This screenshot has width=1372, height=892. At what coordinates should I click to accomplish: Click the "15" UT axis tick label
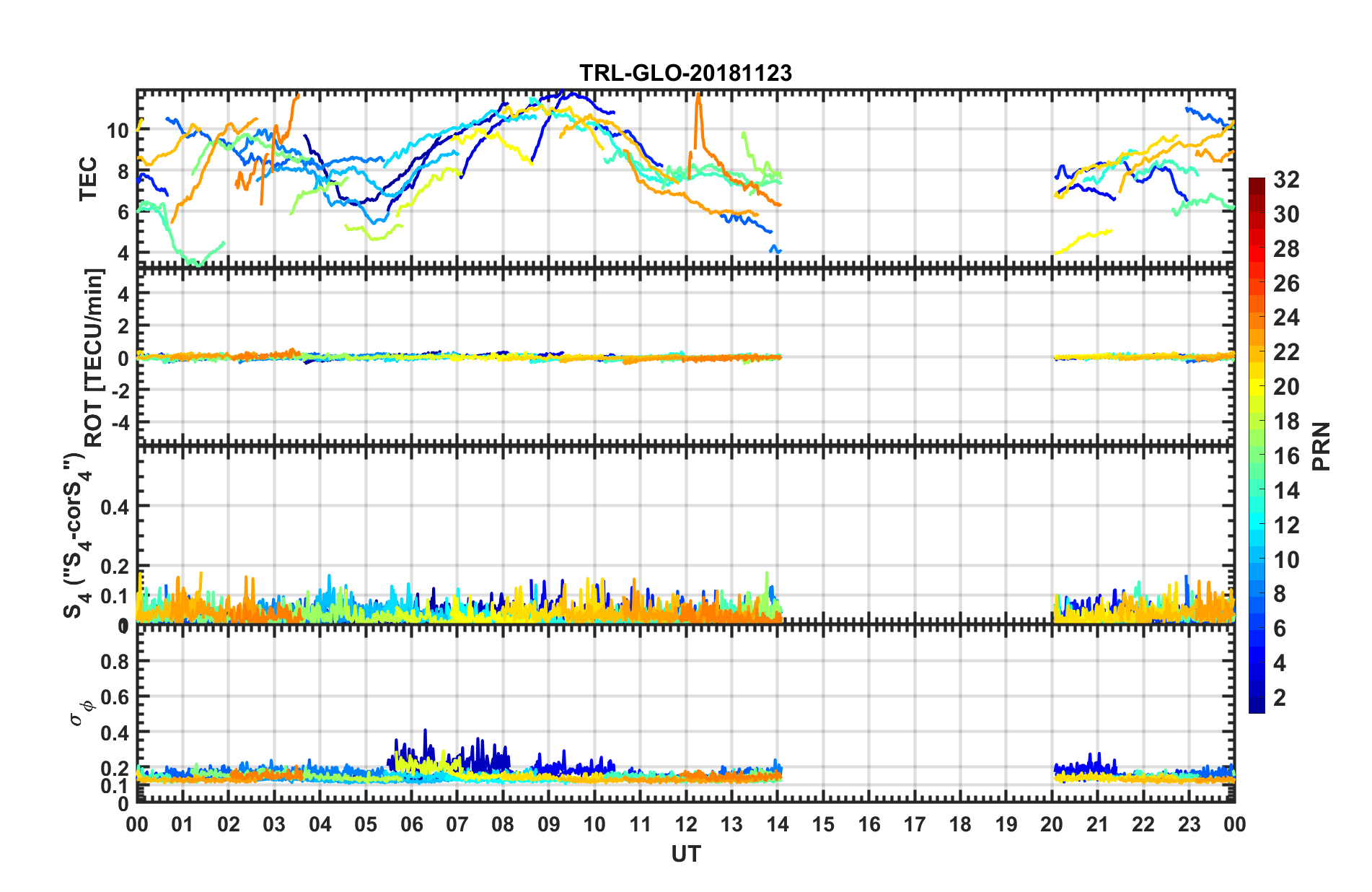[823, 824]
